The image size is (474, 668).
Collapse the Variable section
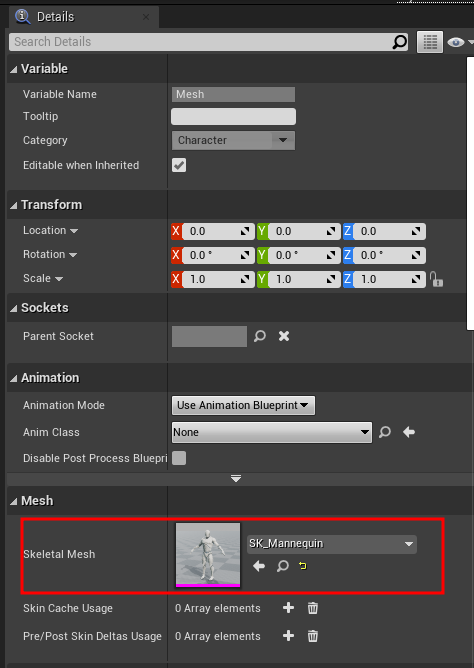[14, 69]
